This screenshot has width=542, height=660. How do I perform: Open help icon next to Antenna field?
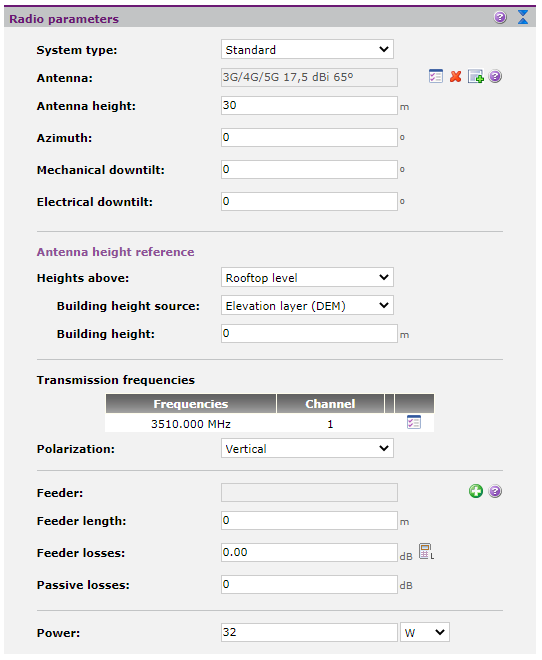[x=495, y=77]
